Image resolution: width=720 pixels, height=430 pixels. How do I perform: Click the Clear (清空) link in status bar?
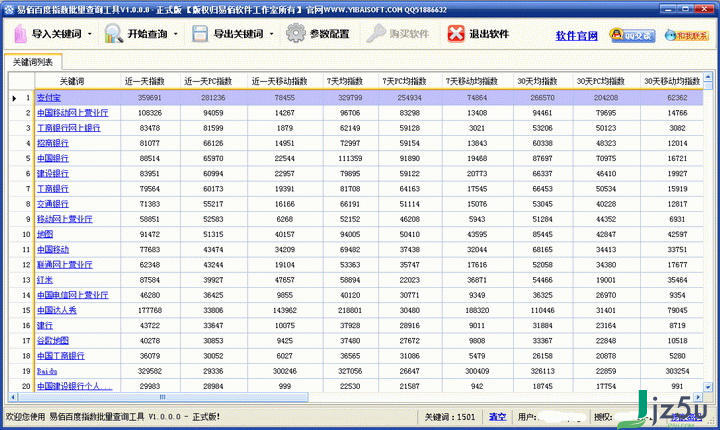497,417
